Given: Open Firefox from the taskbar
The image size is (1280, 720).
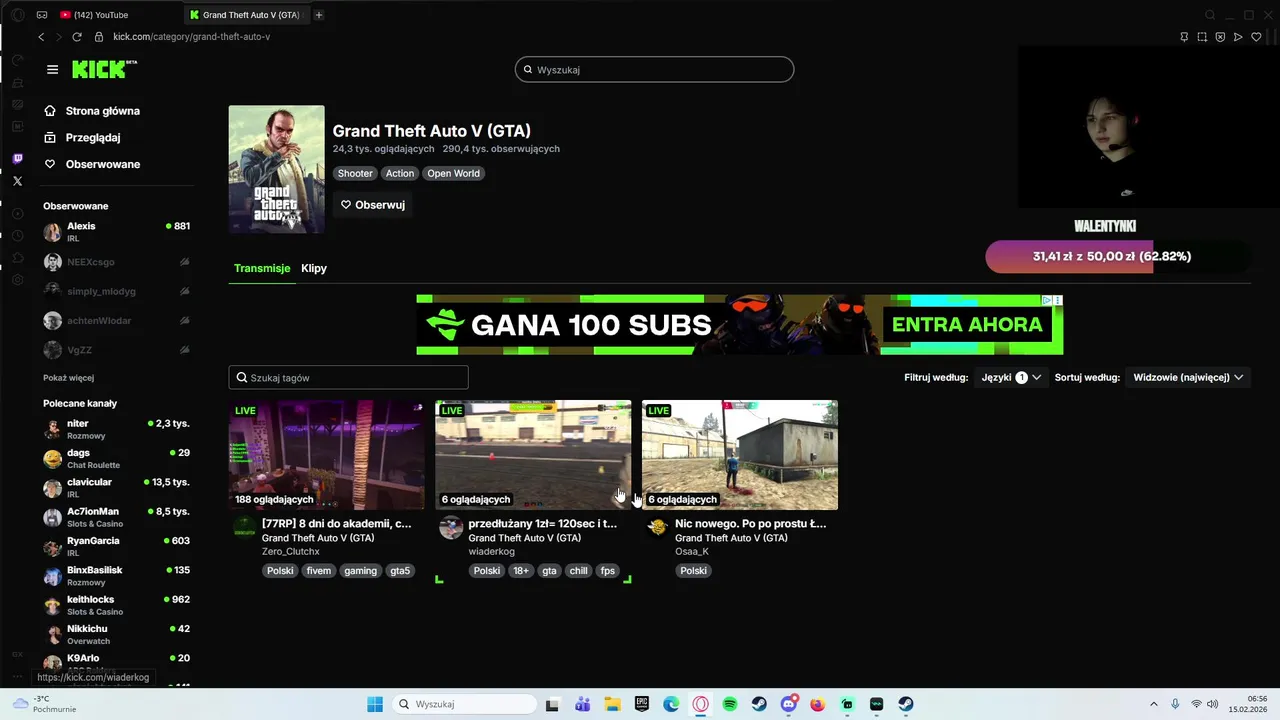Looking at the screenshot, I should tap(818, 704).
